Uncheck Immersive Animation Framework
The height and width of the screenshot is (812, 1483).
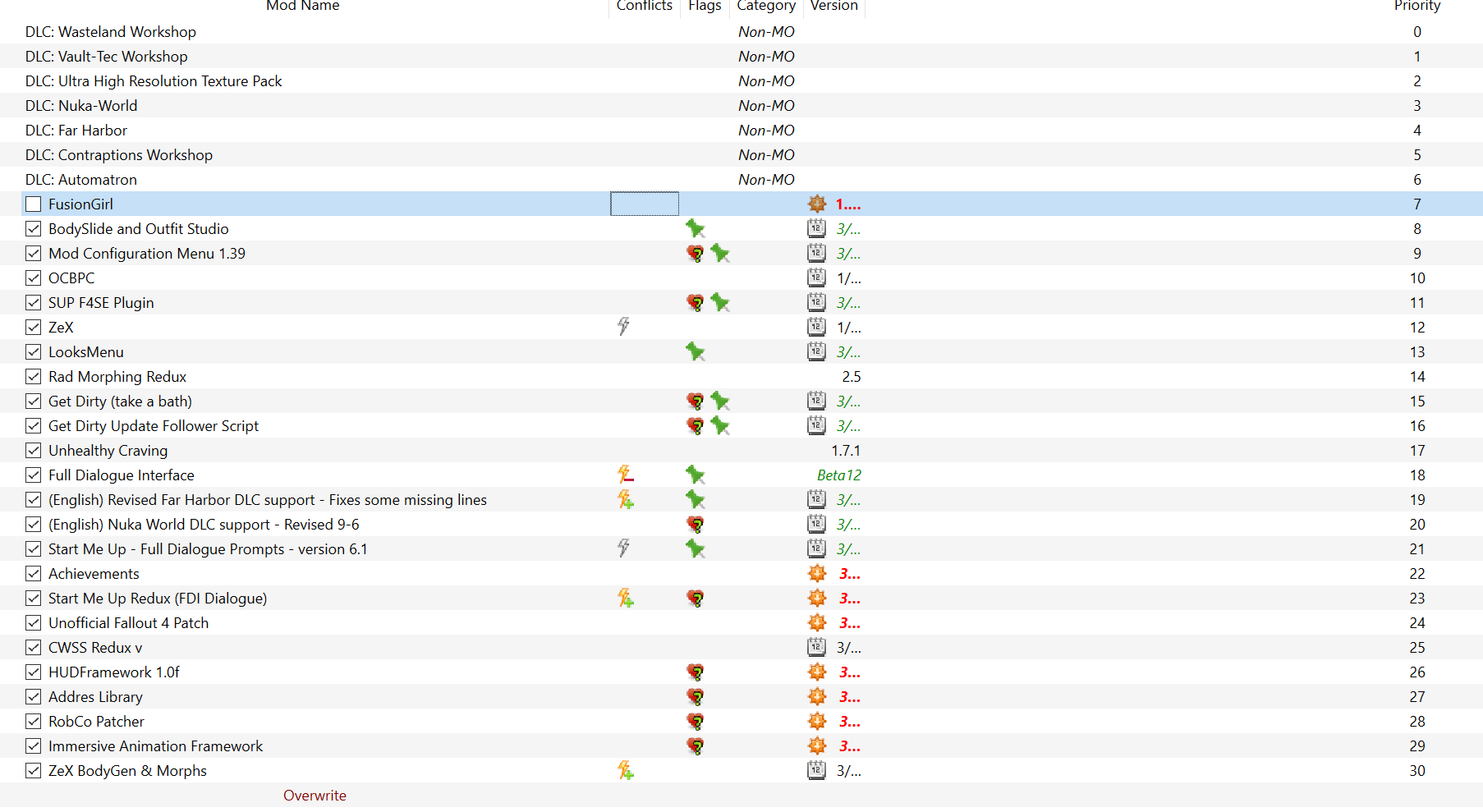[x=34, y=745]
